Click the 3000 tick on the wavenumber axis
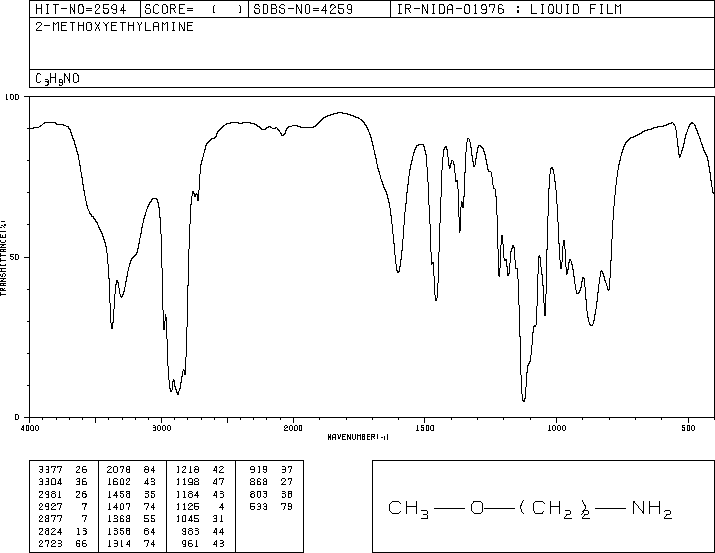The image size is (715, 553). click(x=161, y=428)
